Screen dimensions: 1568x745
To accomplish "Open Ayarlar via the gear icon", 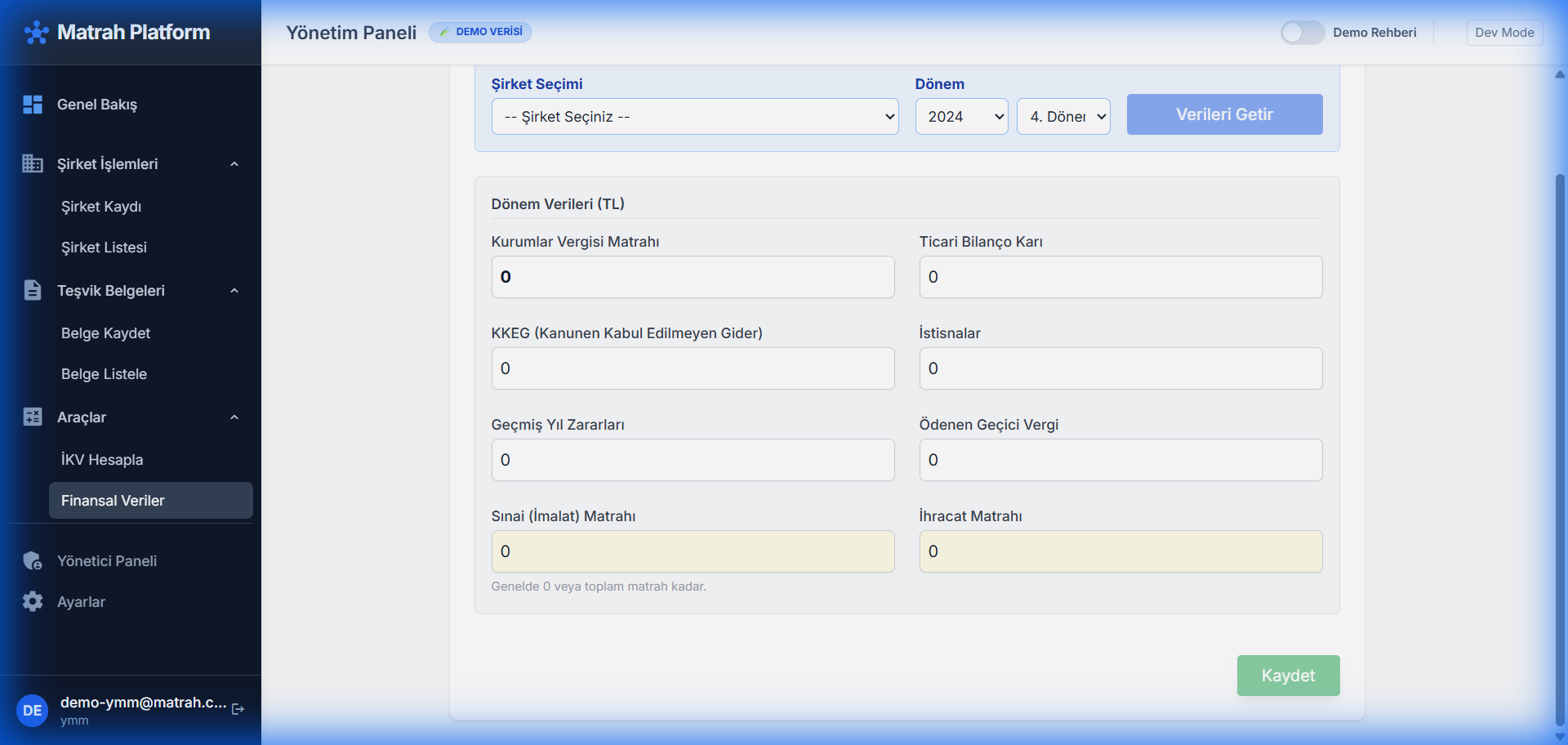I will tap(33, 602).
